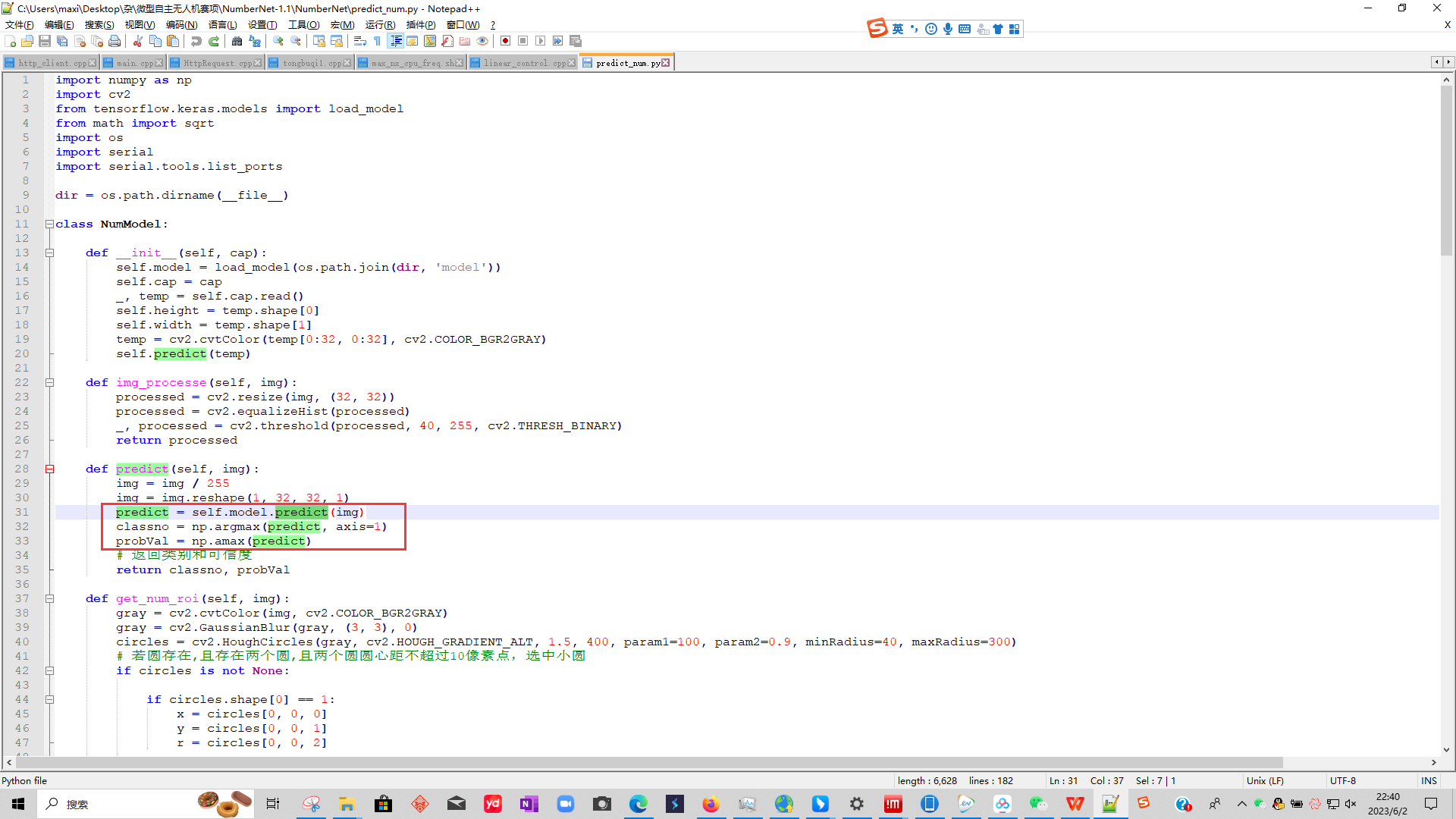This screenshot has height=819, width=1456.
Task: Click Unix (LF) line ending in status bar
Action: click(x=1265, y=780)
